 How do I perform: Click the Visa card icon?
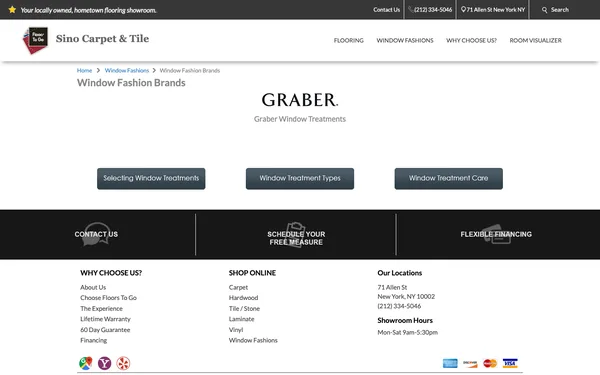pos(510,363)
